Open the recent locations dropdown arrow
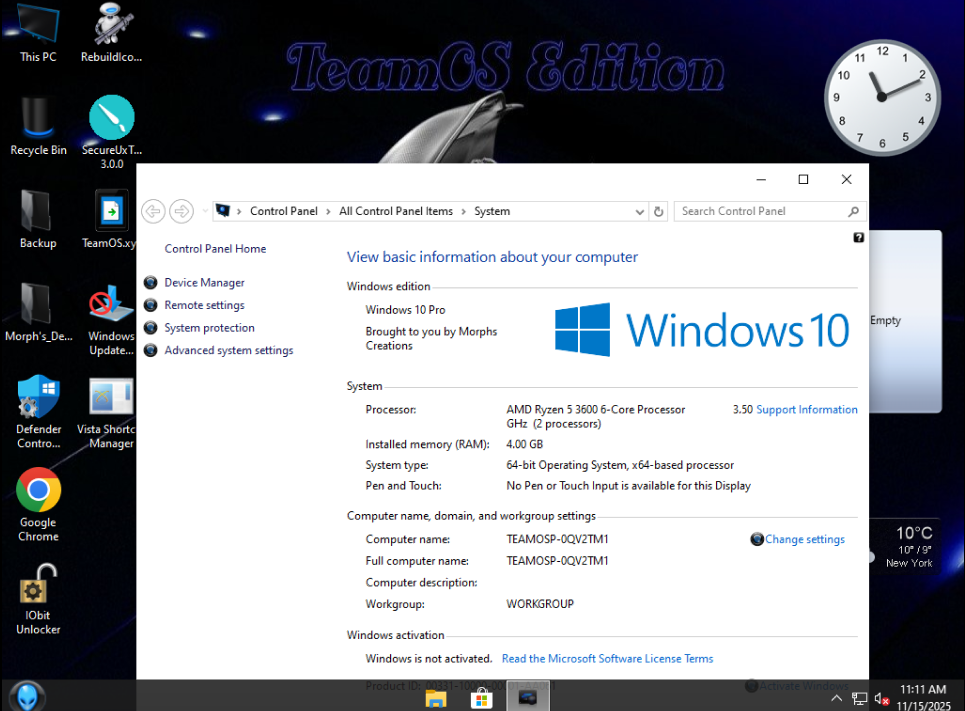 click(x=204, y=211)
